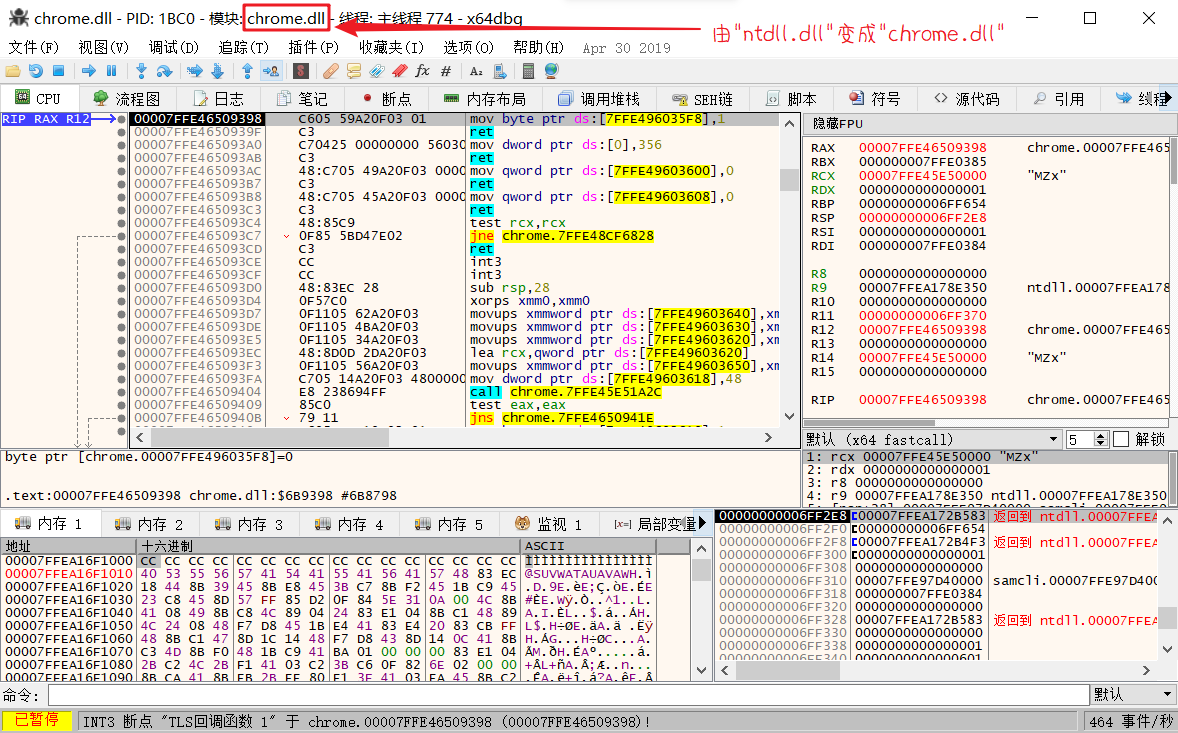Screen dimensions: 1178x733
Task: Open the x64 fastcall calling convention dropdown
Action: point(932,439)
